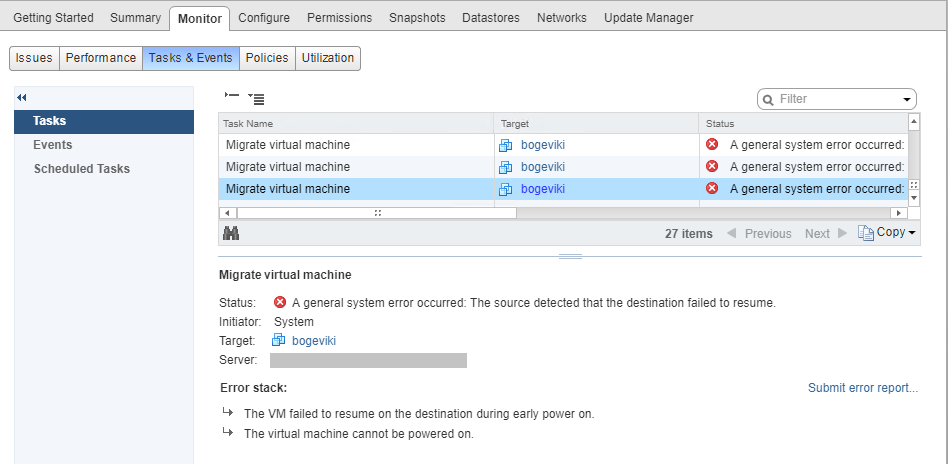This screenshot has width=948, height=464.
Task: Click the binoculars find icon
Action: (x=231, y=233)
